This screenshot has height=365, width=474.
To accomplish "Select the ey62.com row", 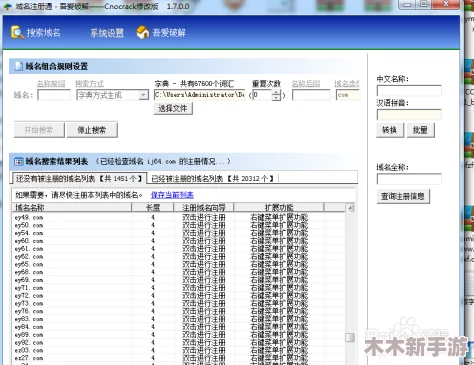I will click(179, 257).
